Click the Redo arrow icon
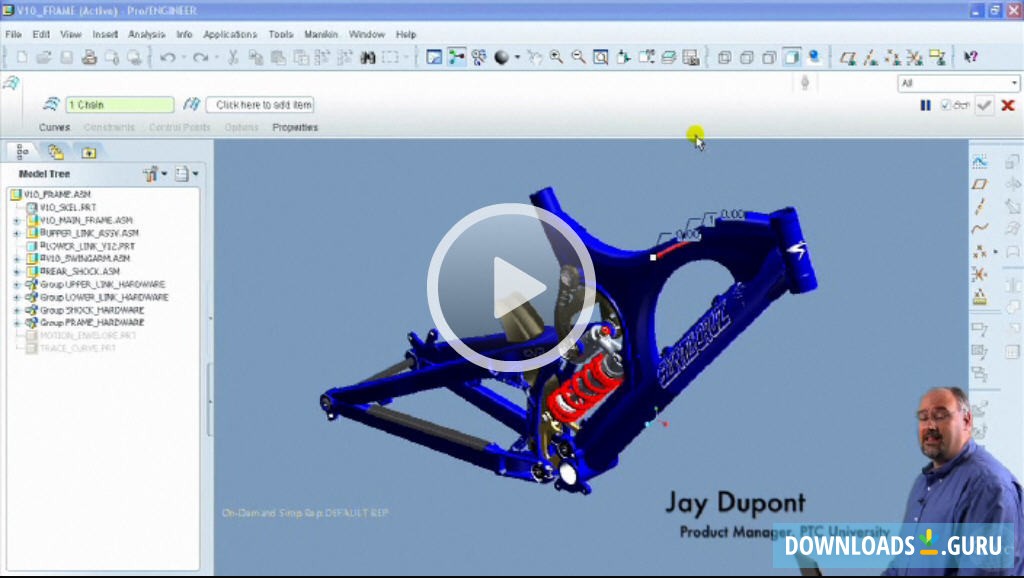 200,57
